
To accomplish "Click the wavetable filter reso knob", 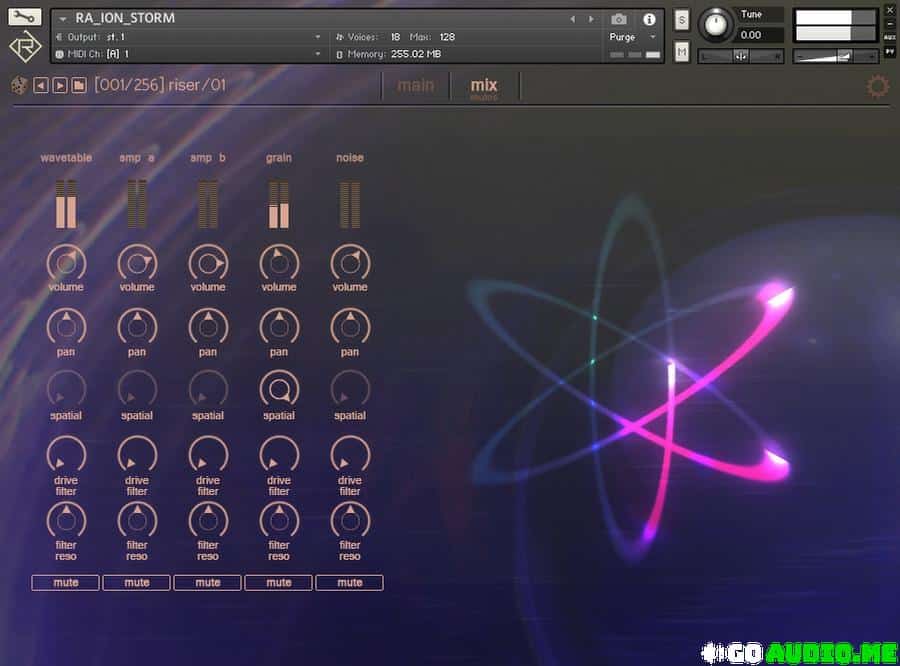I will [66, 521].
